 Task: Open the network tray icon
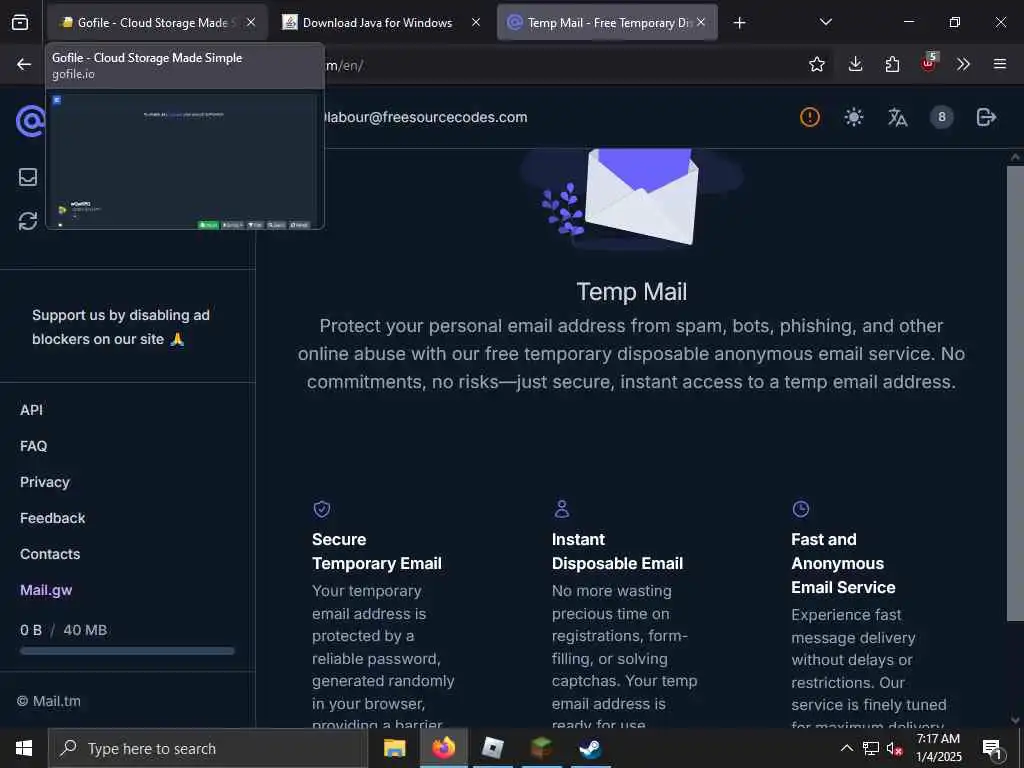coord(871,748)
